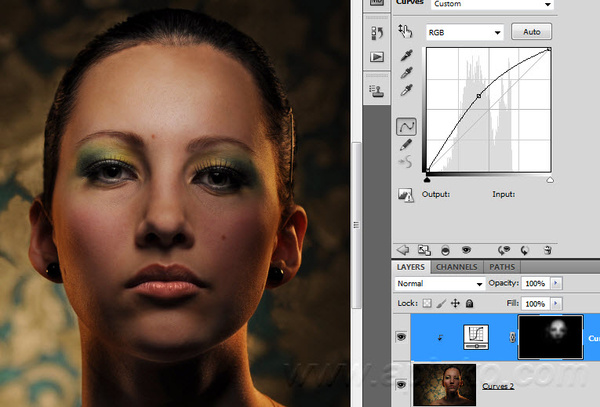Screen dimensions: 600x407
Task: Switch to the Layers tab
Action: [411, 267]
